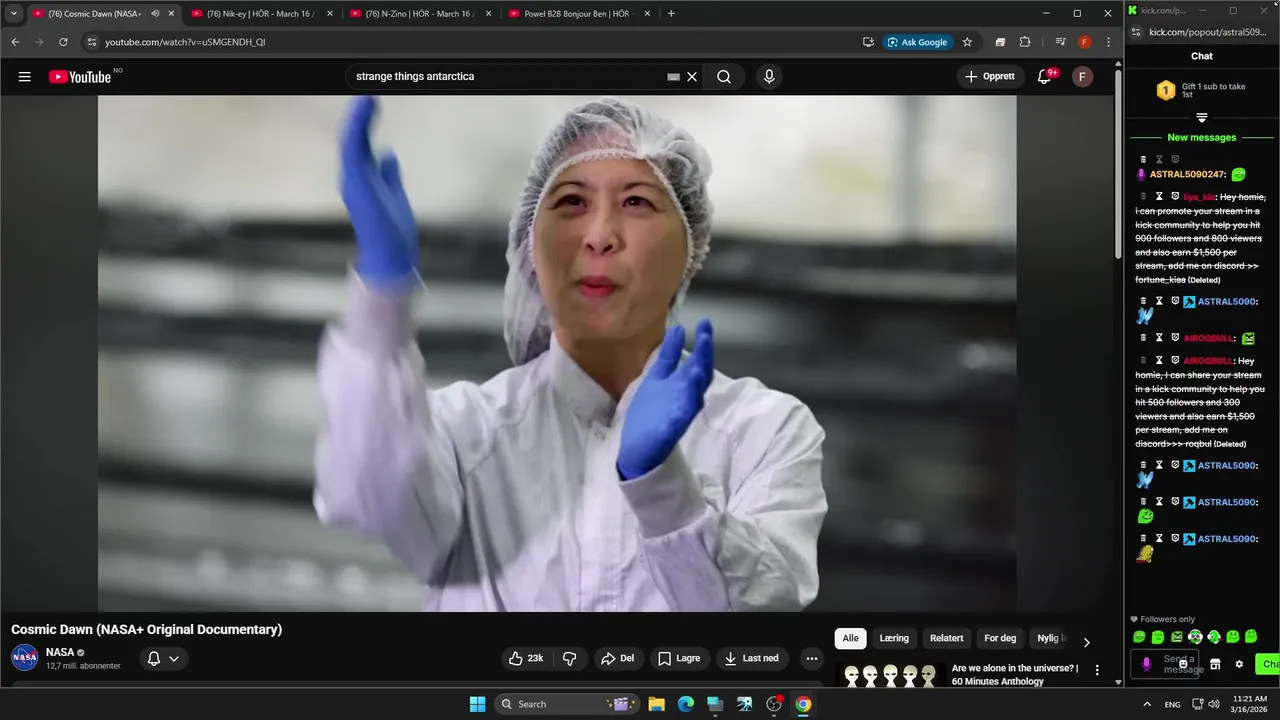Show next filter chips with arrow
Viewport: 1280px width, 720px height.
click(x=1087, y=642)
